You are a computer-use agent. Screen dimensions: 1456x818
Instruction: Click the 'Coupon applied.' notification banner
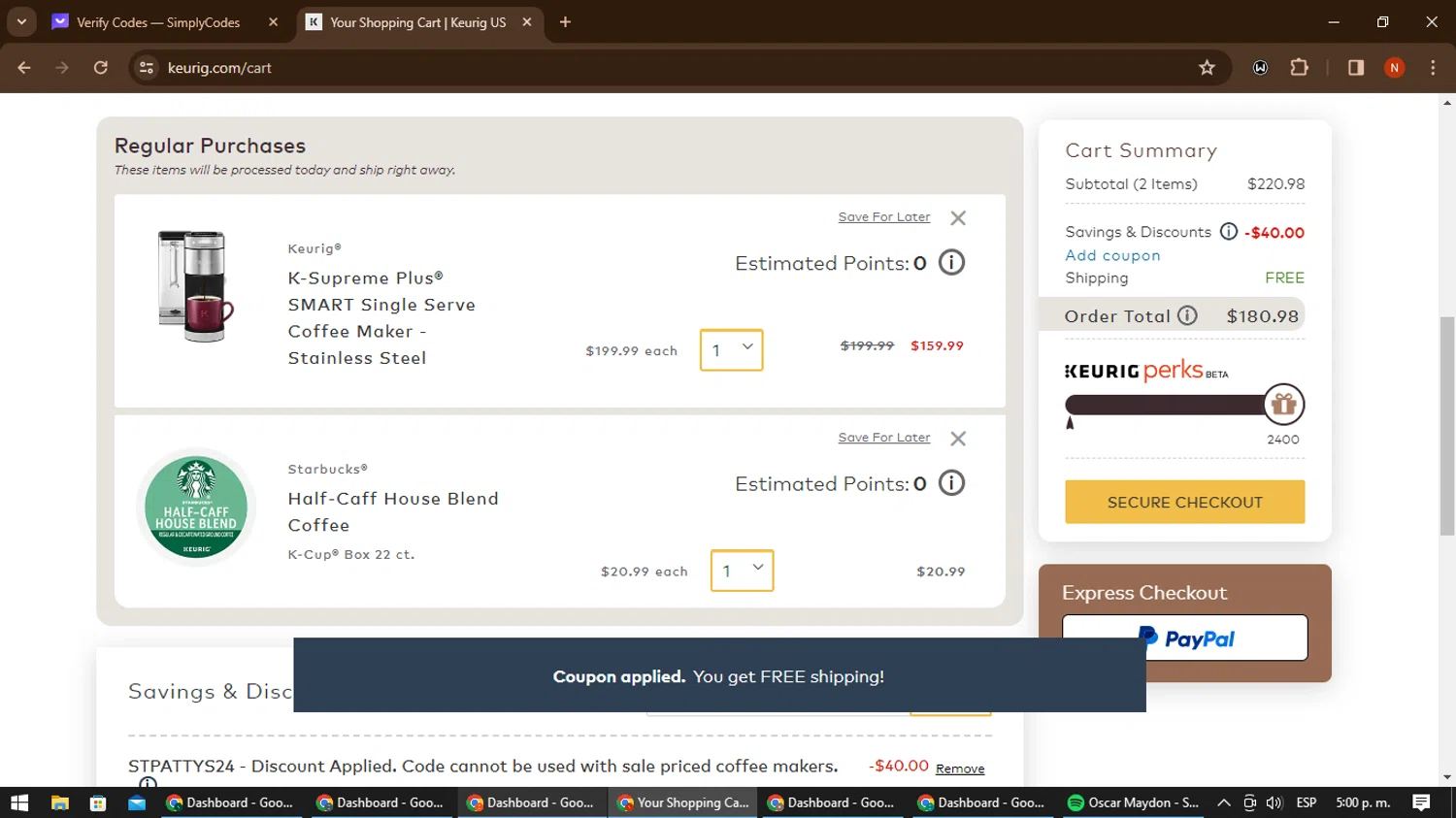point(719,675)
